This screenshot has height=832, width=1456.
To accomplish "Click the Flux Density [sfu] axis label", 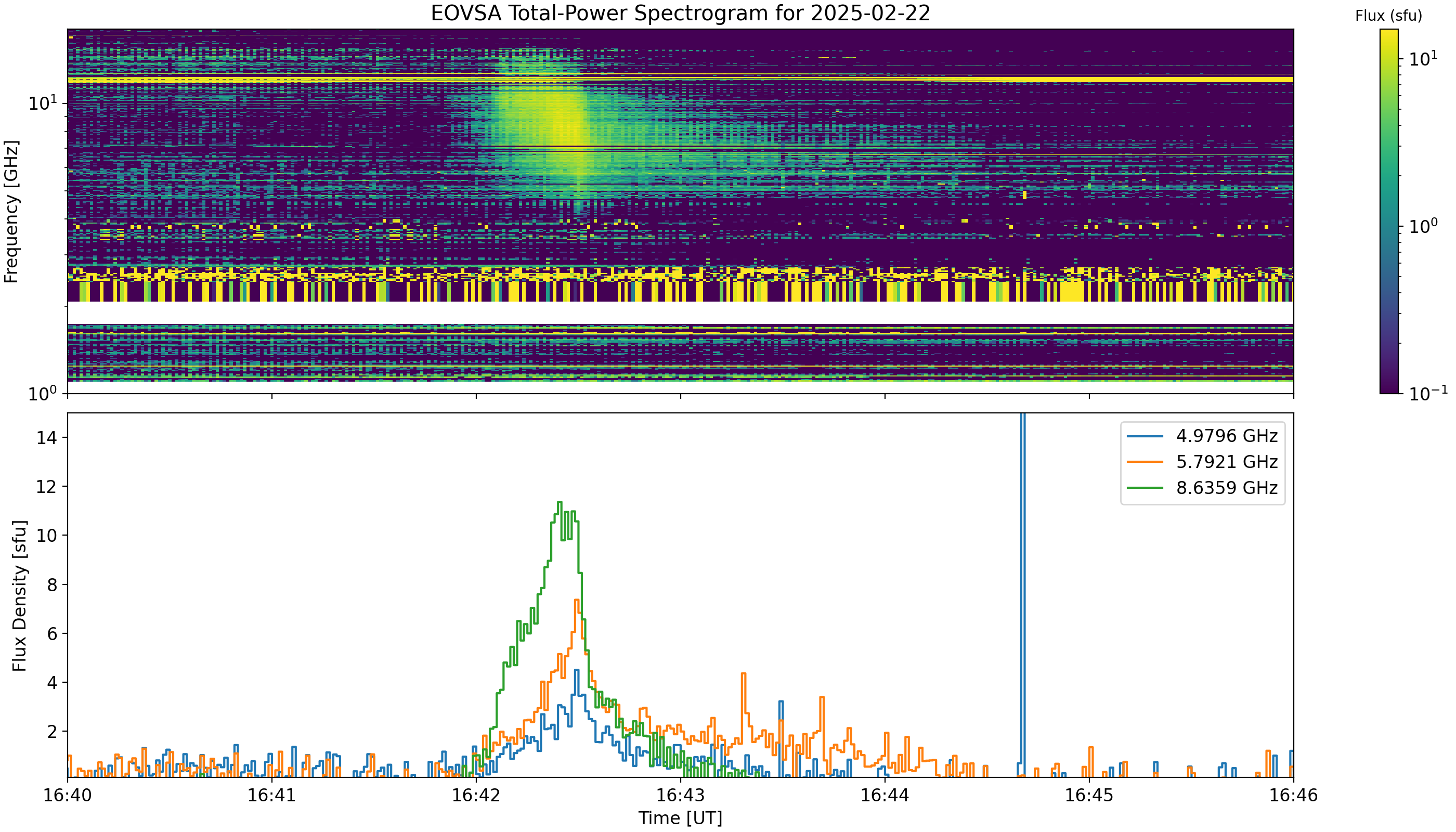I will click(19, 595).
